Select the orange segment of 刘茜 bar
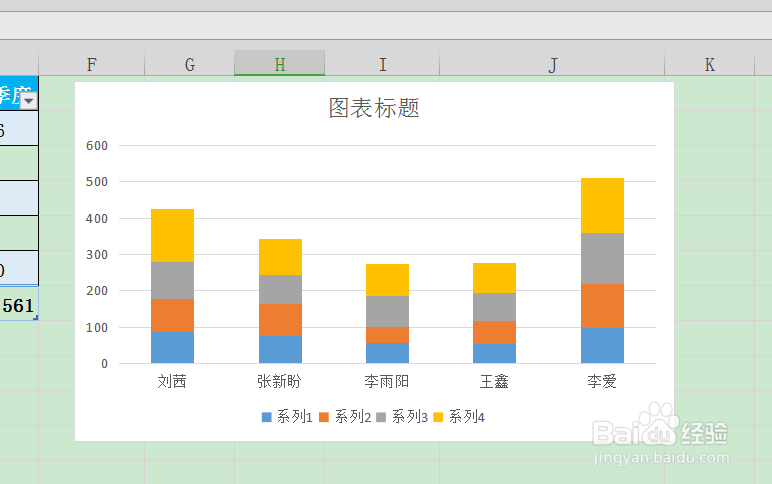The image size is (772, 484). pos(172,315)
